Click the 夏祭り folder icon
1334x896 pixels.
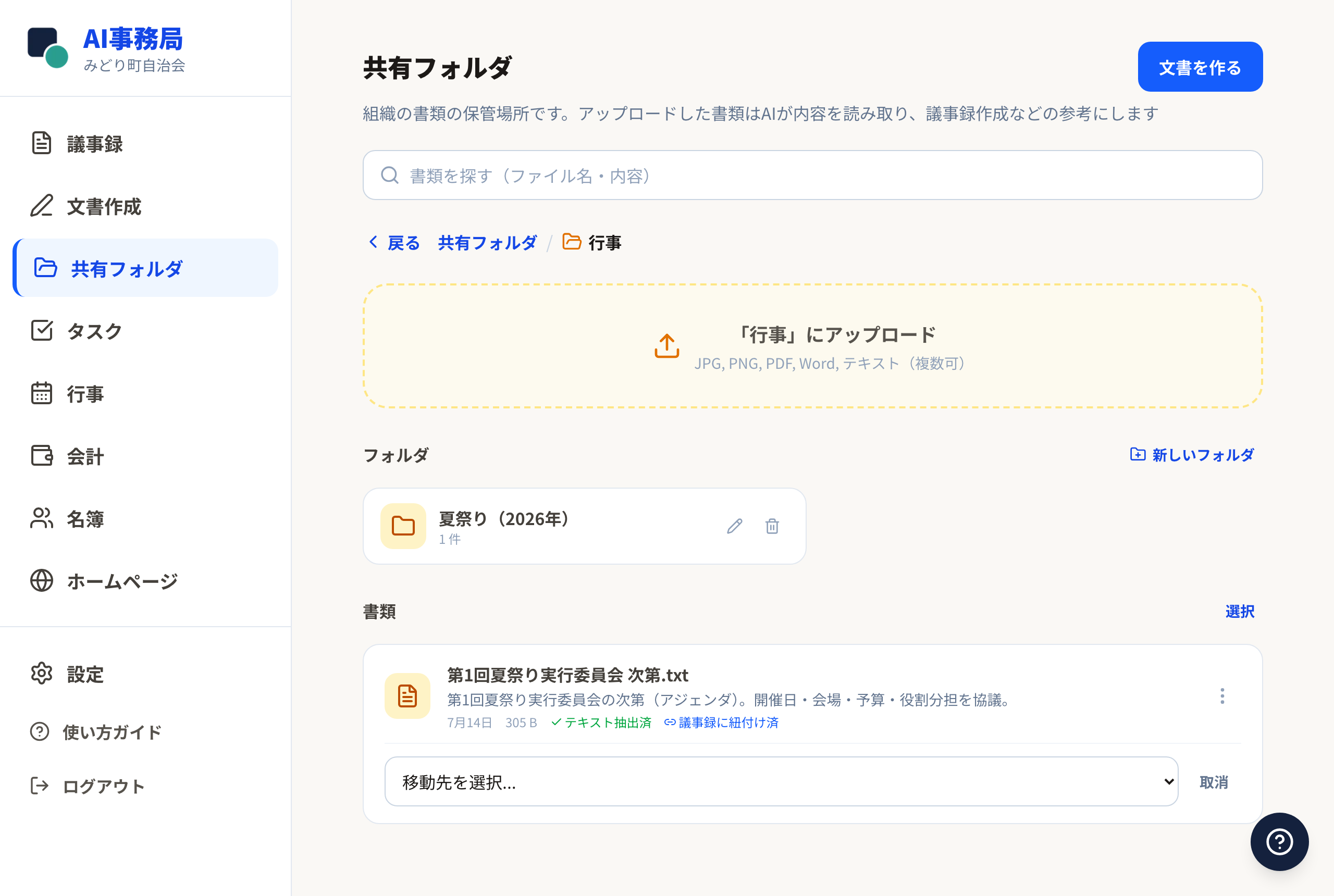pyautogui.click(x=403, y=526)
